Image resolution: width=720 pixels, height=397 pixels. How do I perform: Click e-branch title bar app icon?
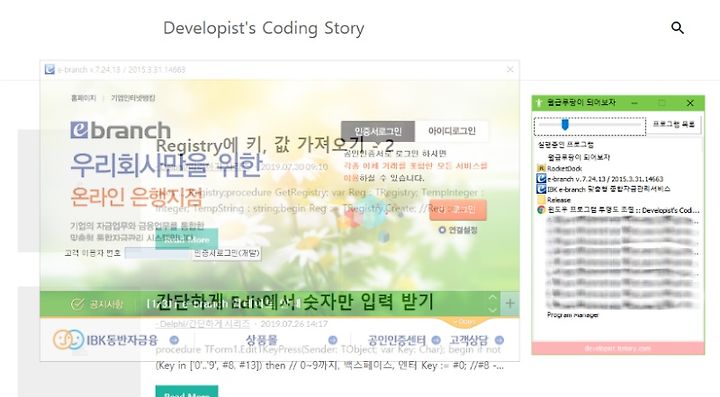pos(50,69)
